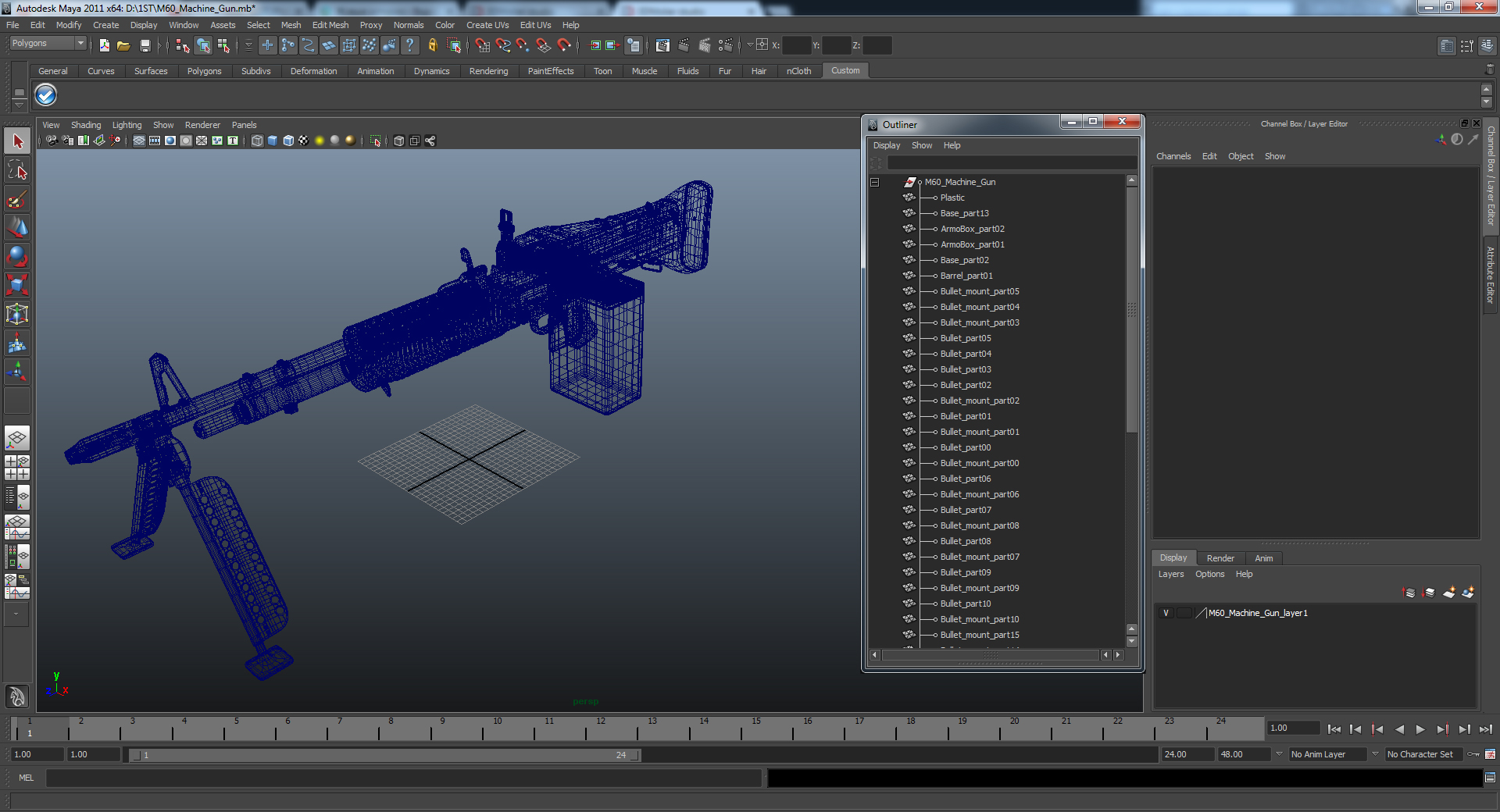Switch to the Polygons shelf tab

click(204, 71)
